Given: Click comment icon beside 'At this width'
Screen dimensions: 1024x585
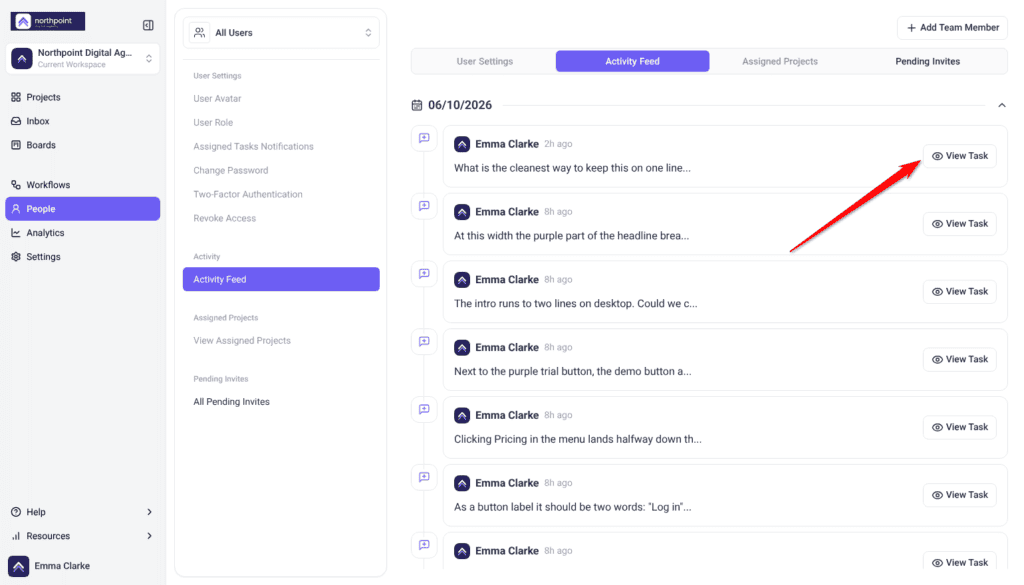Looking at the screenshot, I should point(424,206).
